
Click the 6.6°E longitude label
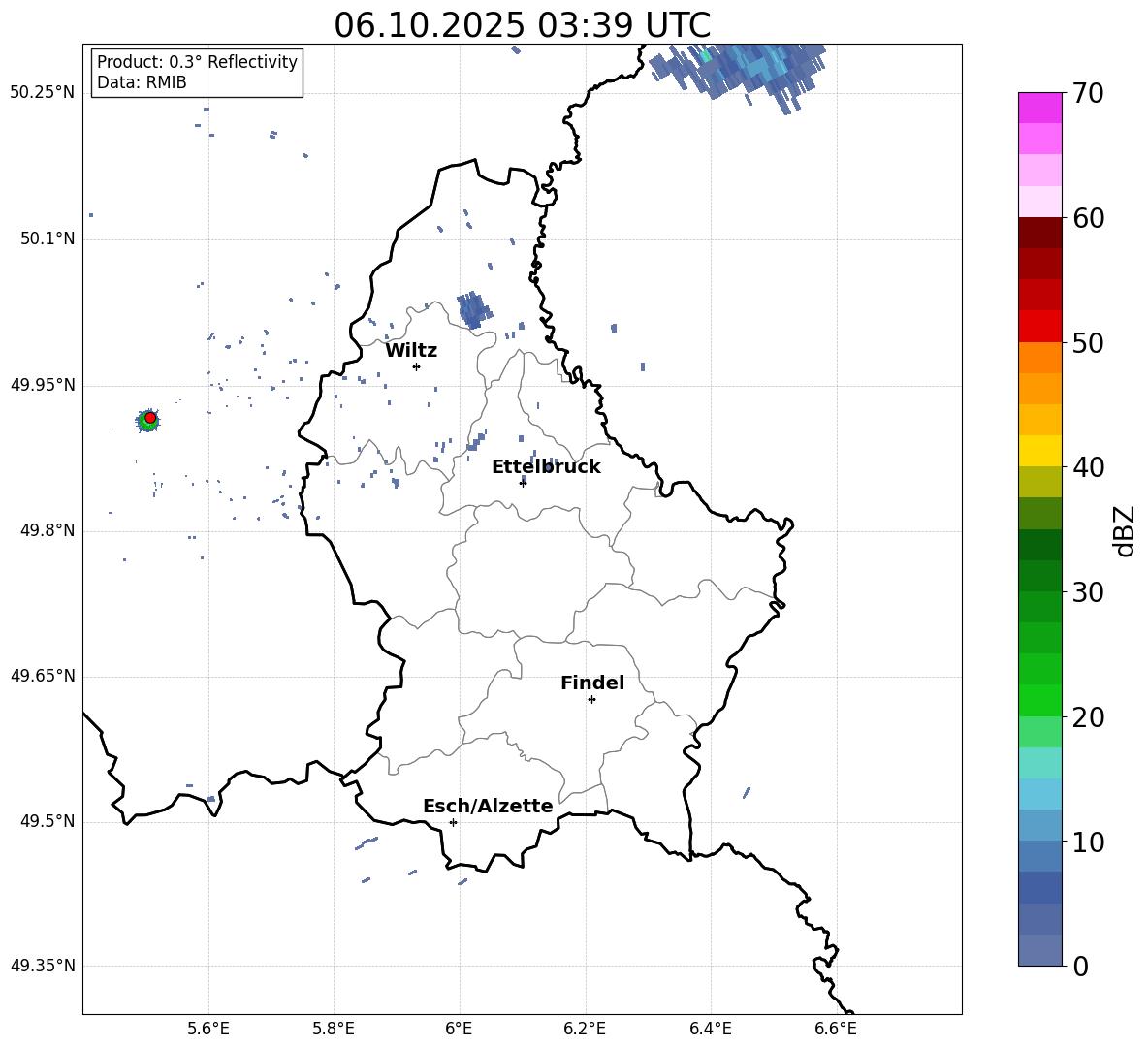(836, 1029)
